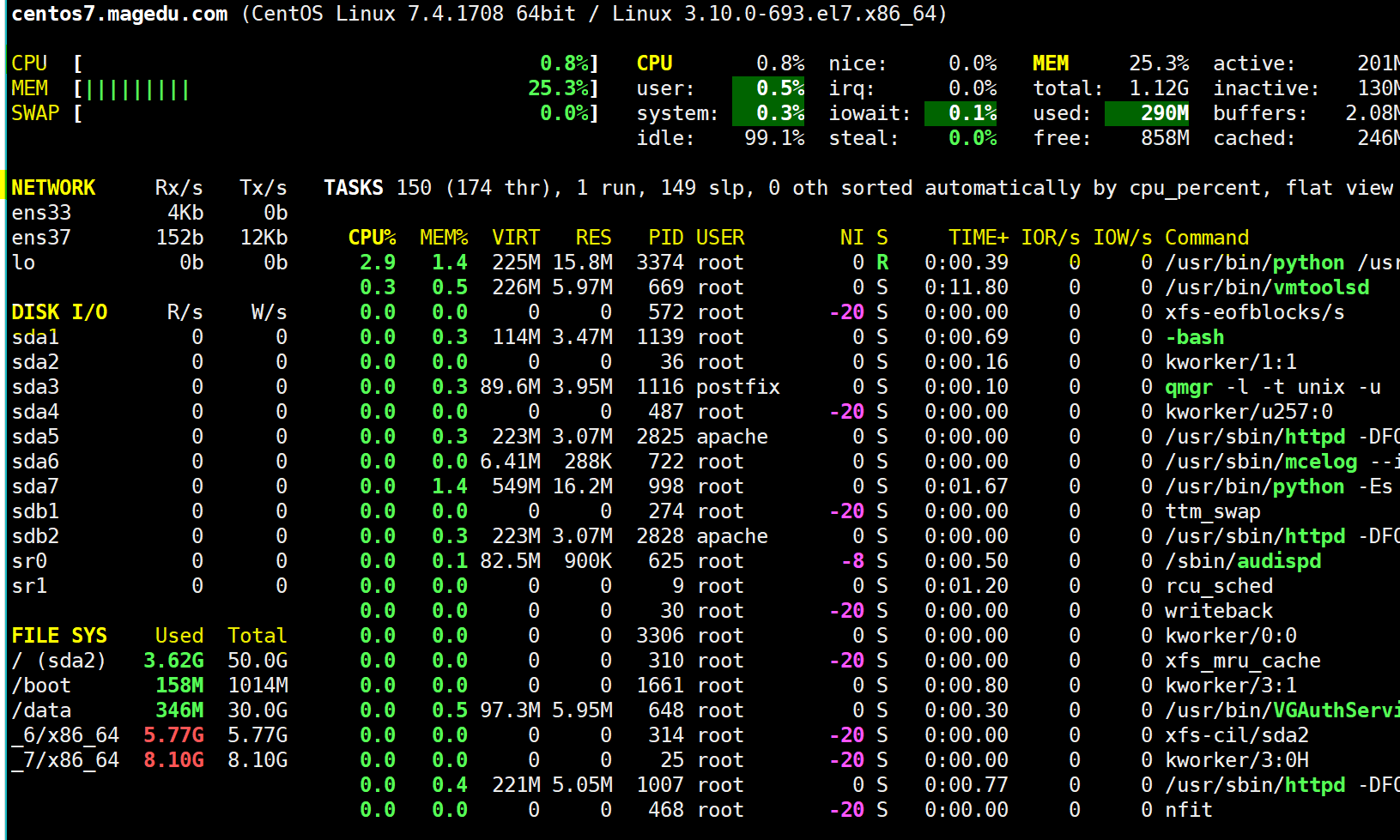This screenshot has height=840, width=1400.
Task: Click the idle 99.1% value
Action: [x=774, y=138]
